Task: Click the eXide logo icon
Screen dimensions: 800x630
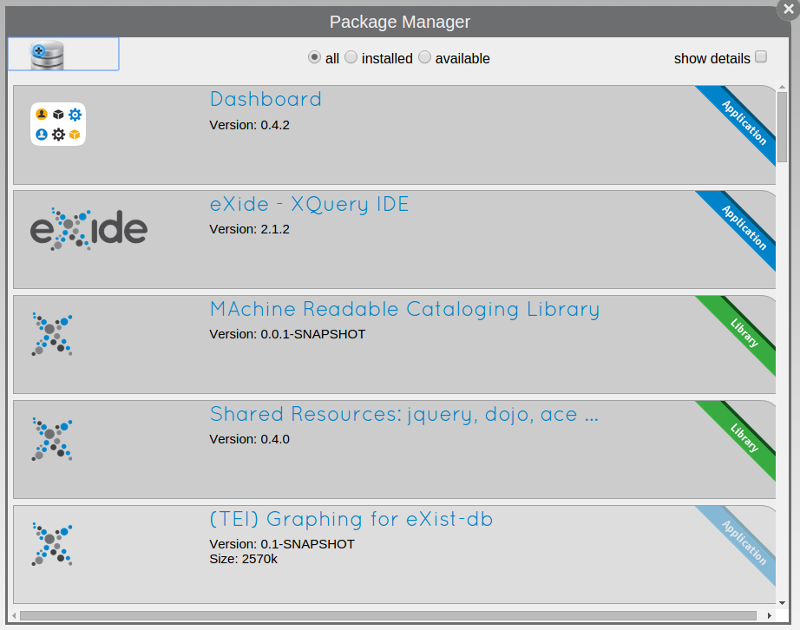Action: click(x=89, y=229)
